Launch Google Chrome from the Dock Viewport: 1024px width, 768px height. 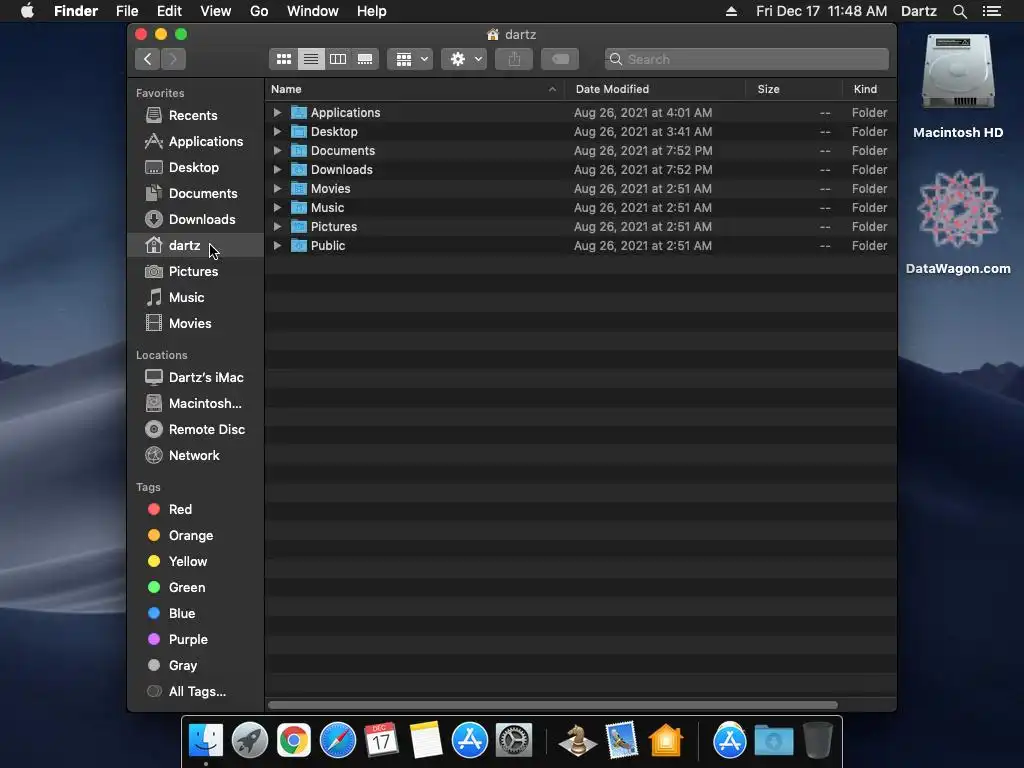[x=293, y=741]
